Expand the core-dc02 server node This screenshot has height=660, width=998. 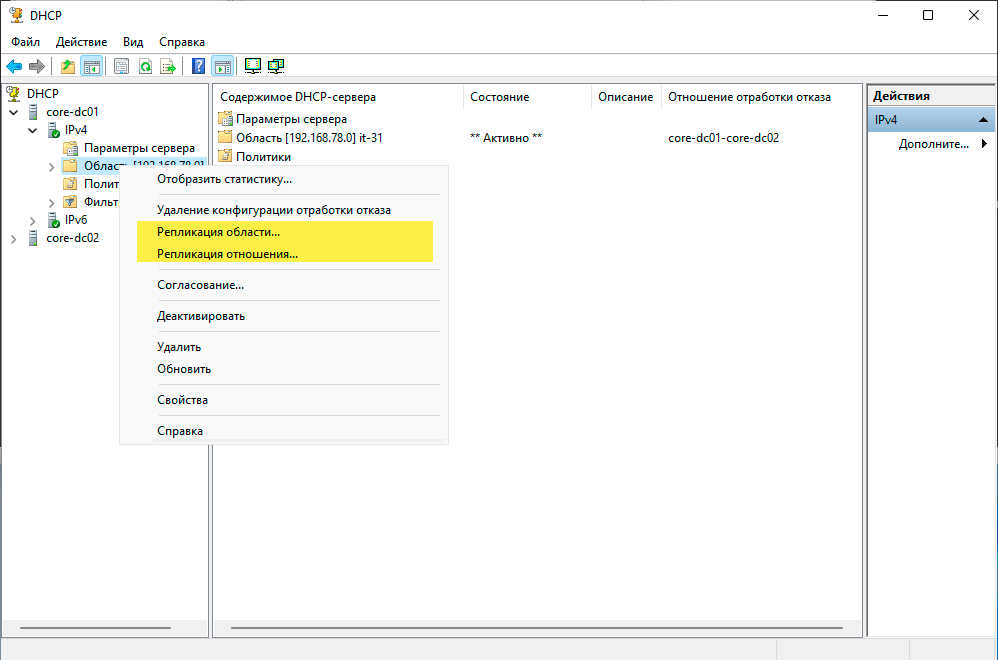[14, 238]
